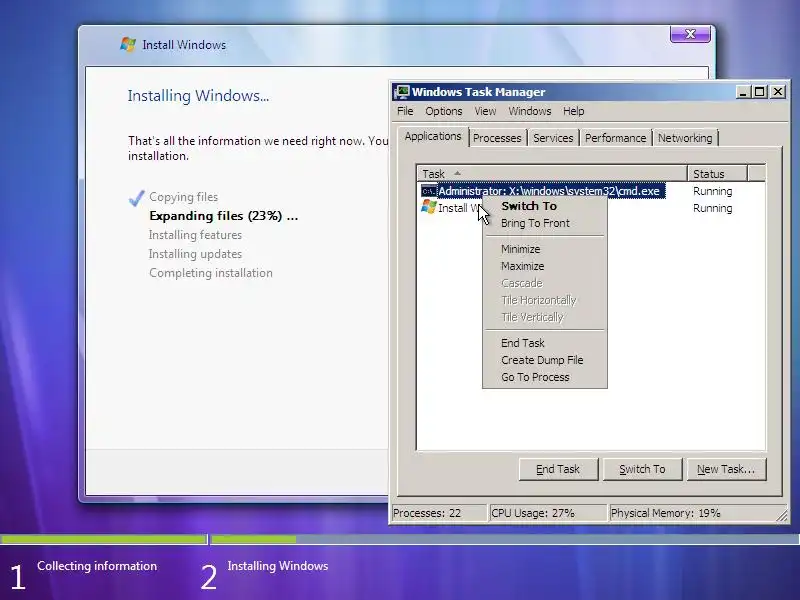Click Expanding files (23%) step text
The height and width of the screenshot is (600, 800).
pos(223,216)
